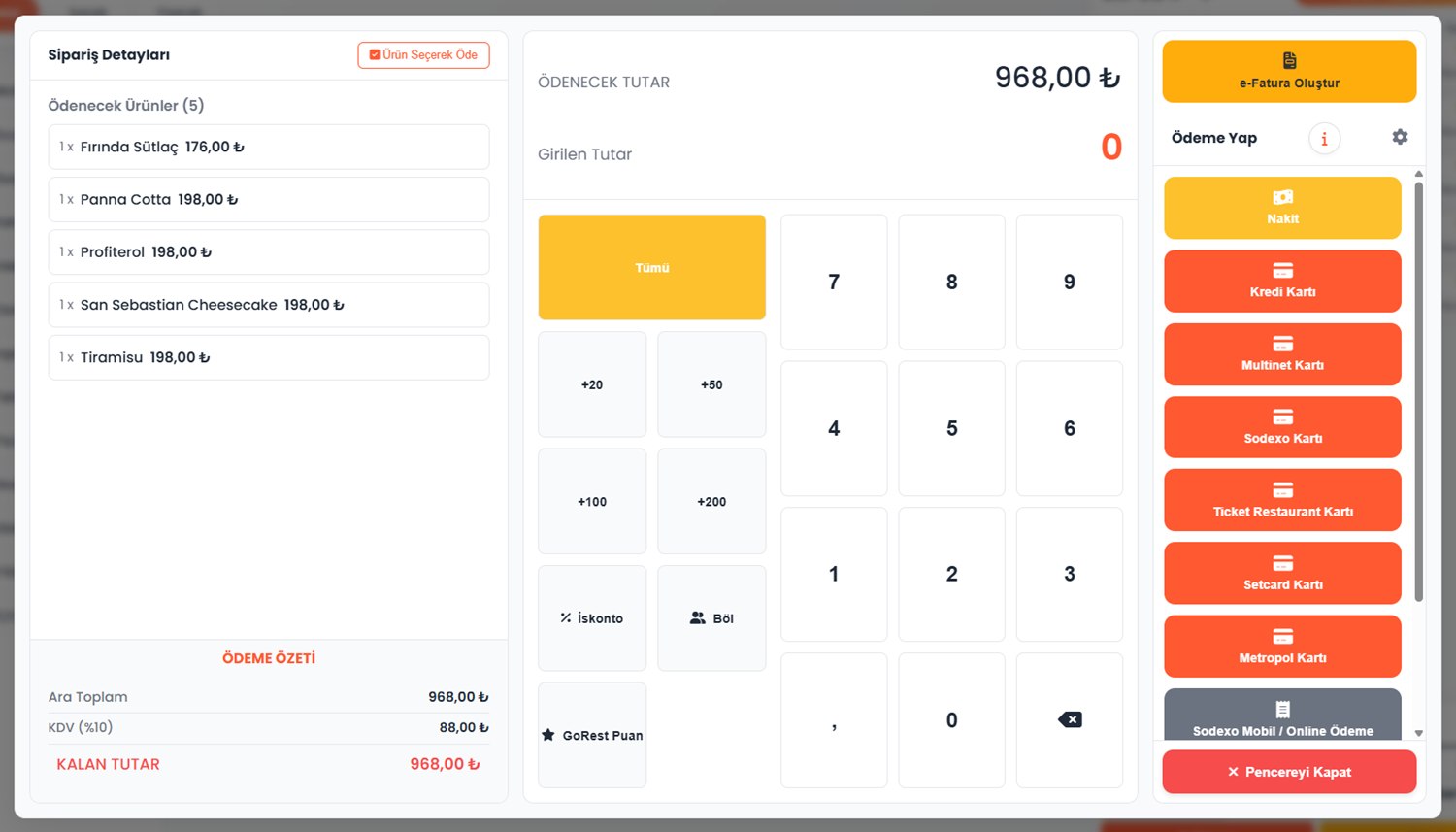
Task: Tap numpad key 9
Action: [1070, 282]
